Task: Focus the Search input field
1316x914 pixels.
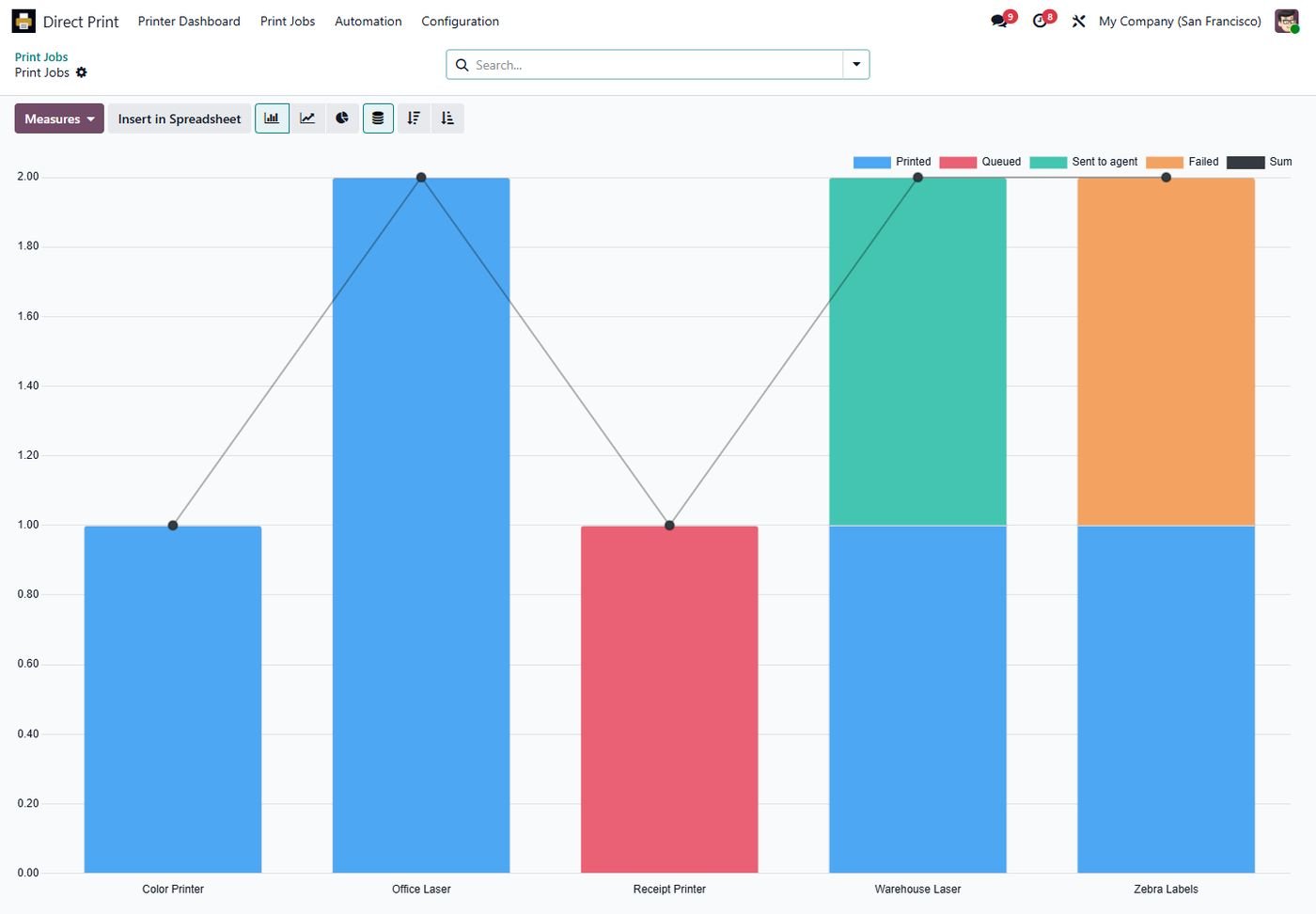Action: 656,65
